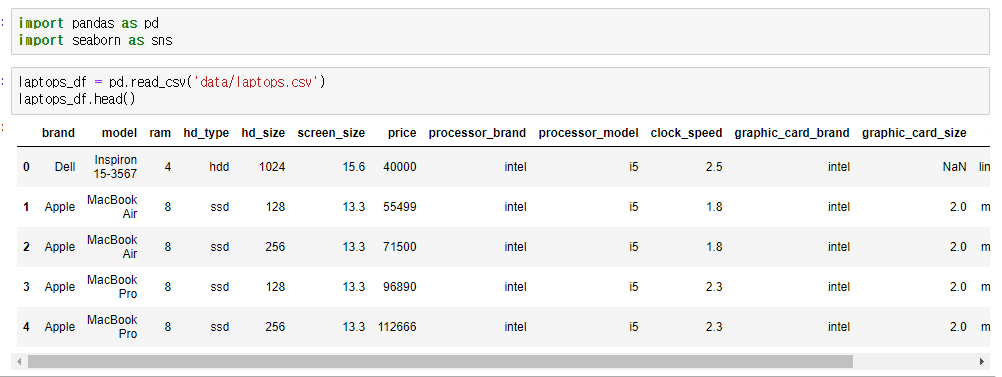Image resolution: width=1002 pixels, height=377 pixels.
Task: Click the 40000 price cell
Action: coord(400,167)
